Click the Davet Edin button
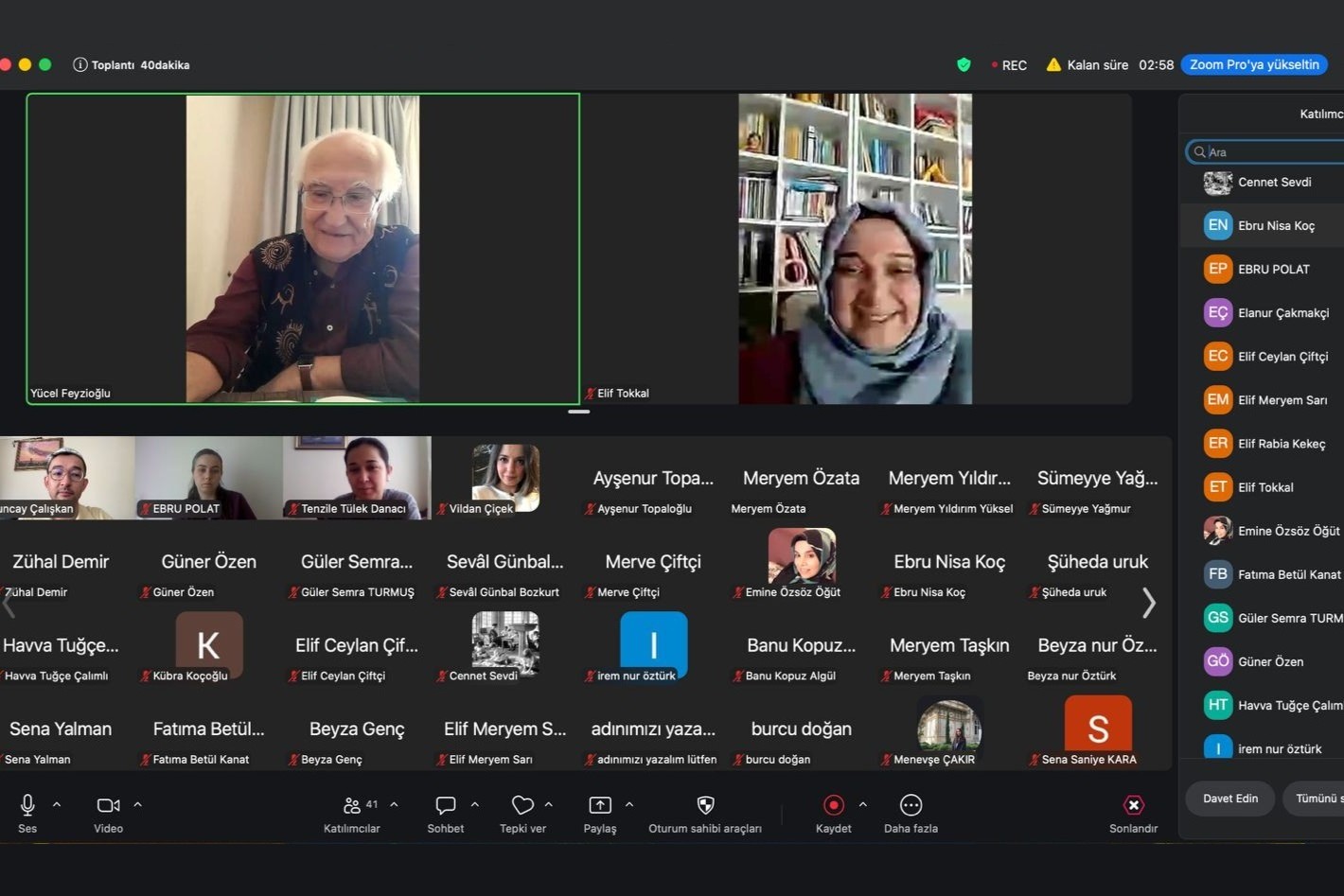 pyautogui.click(x=1230, y=799)
